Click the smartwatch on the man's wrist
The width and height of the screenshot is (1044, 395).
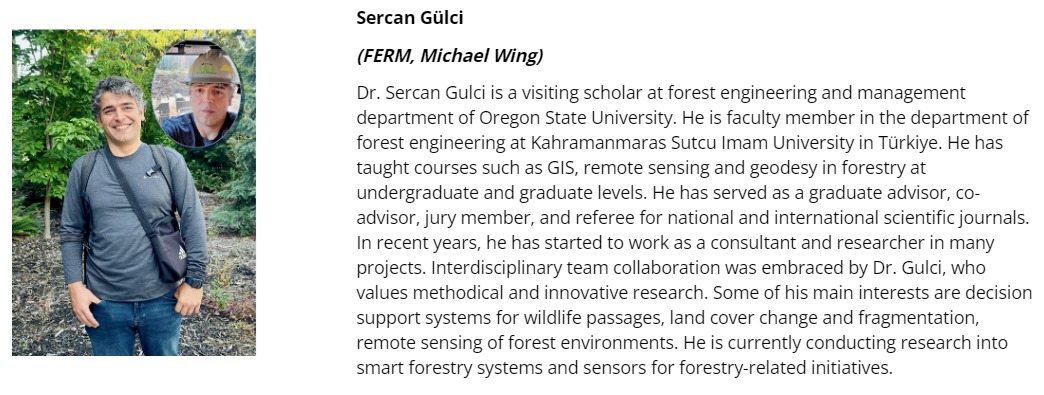194,282
